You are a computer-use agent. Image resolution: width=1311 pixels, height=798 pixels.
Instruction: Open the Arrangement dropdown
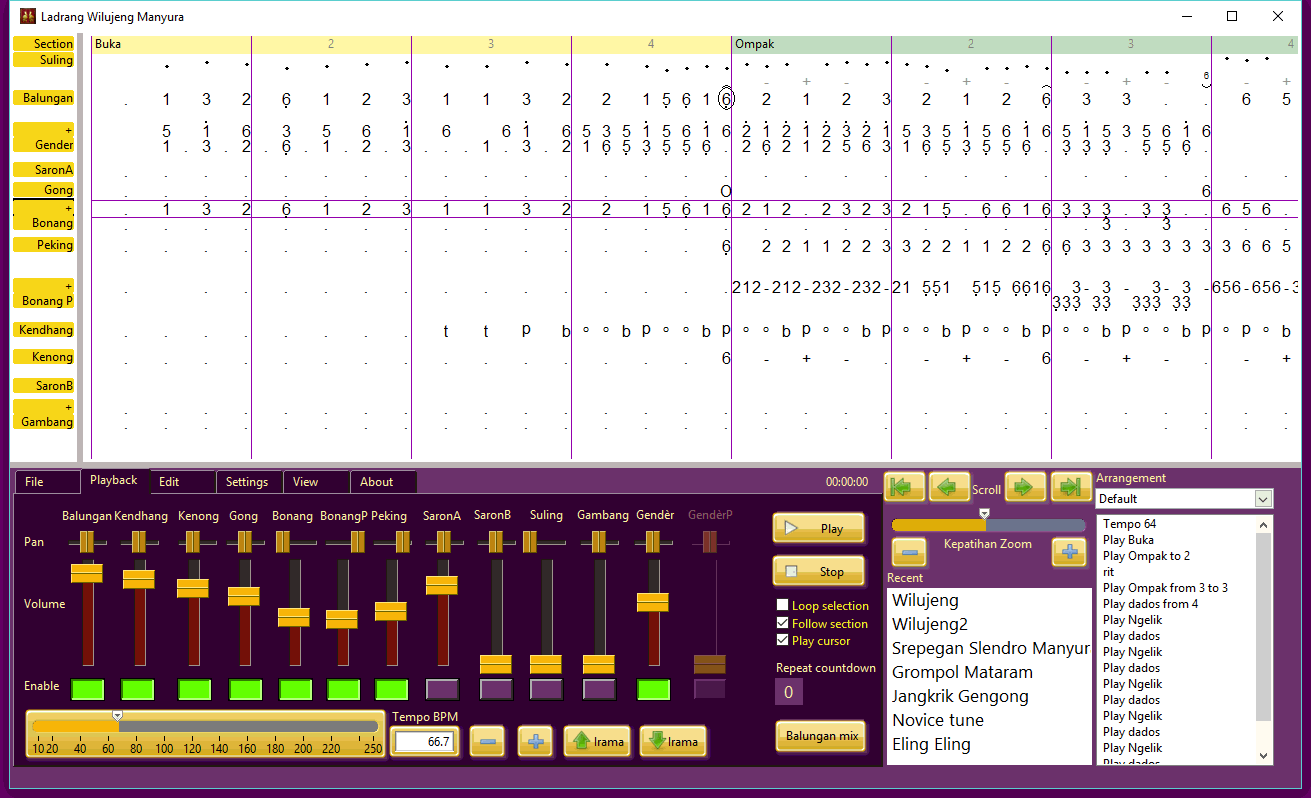coord(1263,499)
